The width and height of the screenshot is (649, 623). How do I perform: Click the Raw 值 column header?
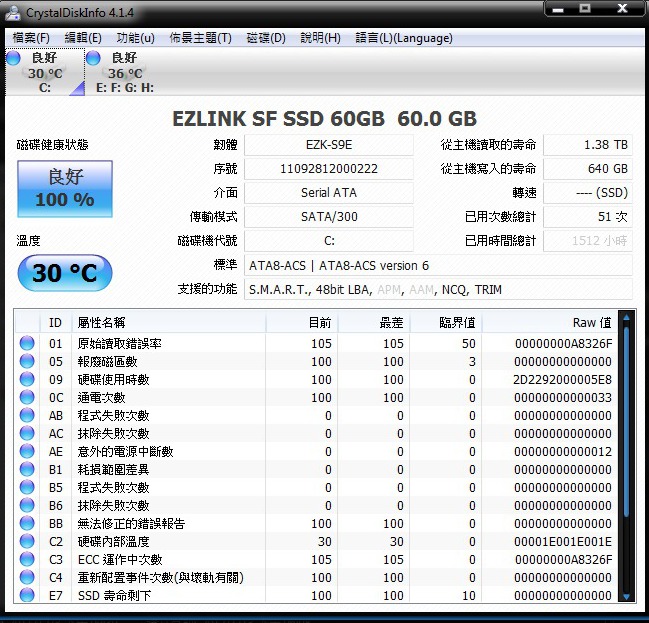pyautogui.click(x=550, y=322)
